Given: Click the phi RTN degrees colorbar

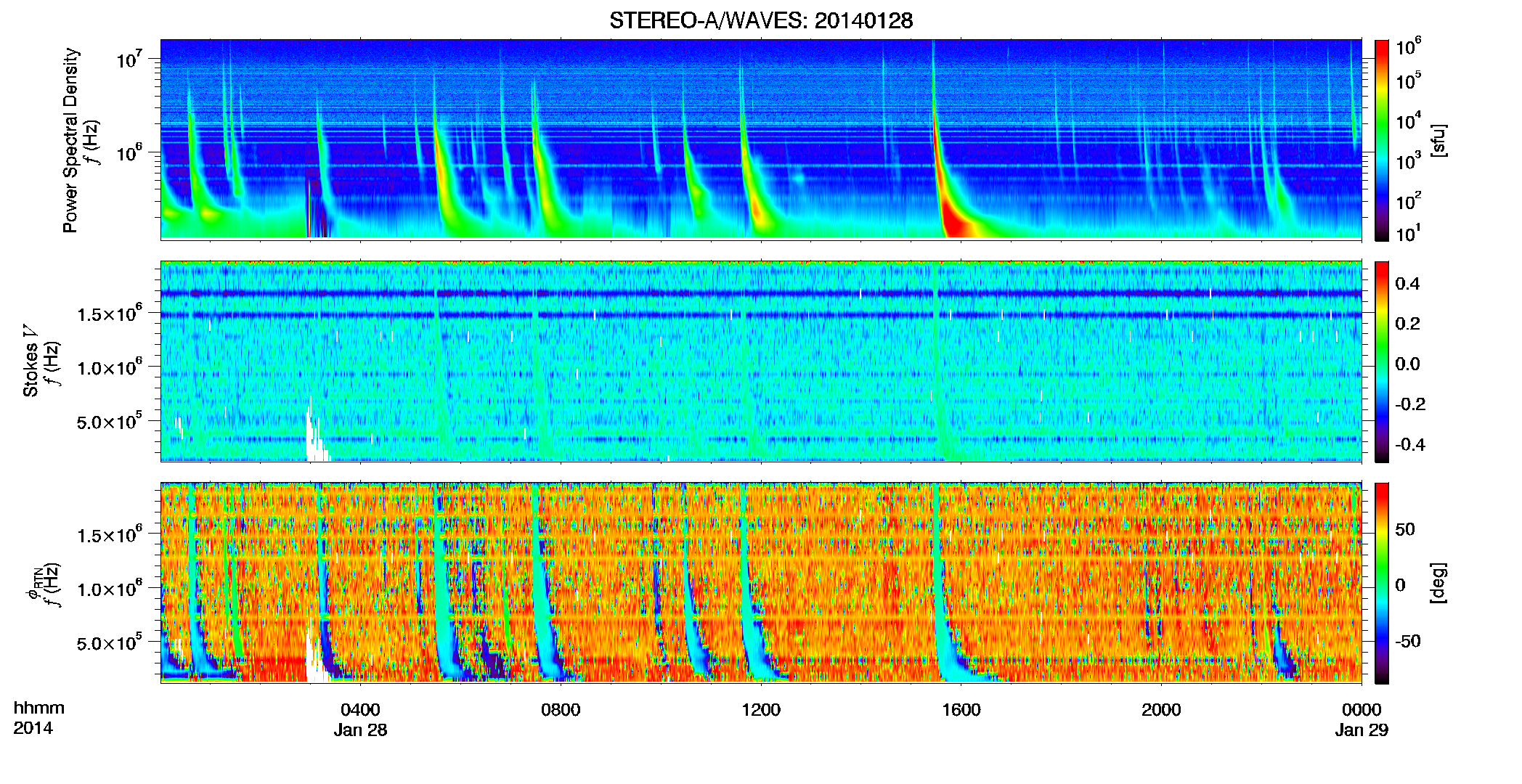Looking at the screenshot, I should tap(1382, 583).
